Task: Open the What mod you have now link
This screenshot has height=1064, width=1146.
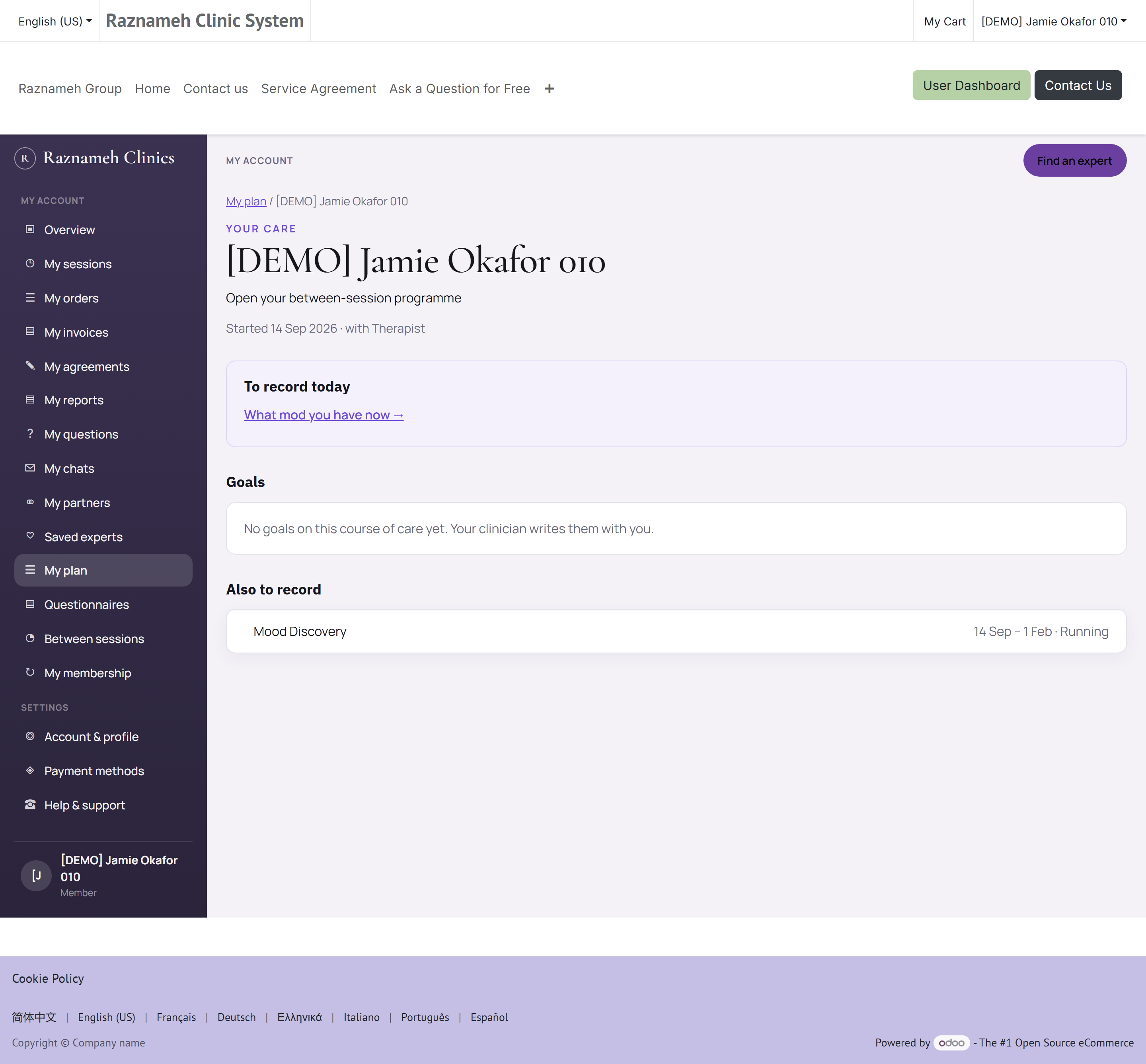Action: click(324, 415)
